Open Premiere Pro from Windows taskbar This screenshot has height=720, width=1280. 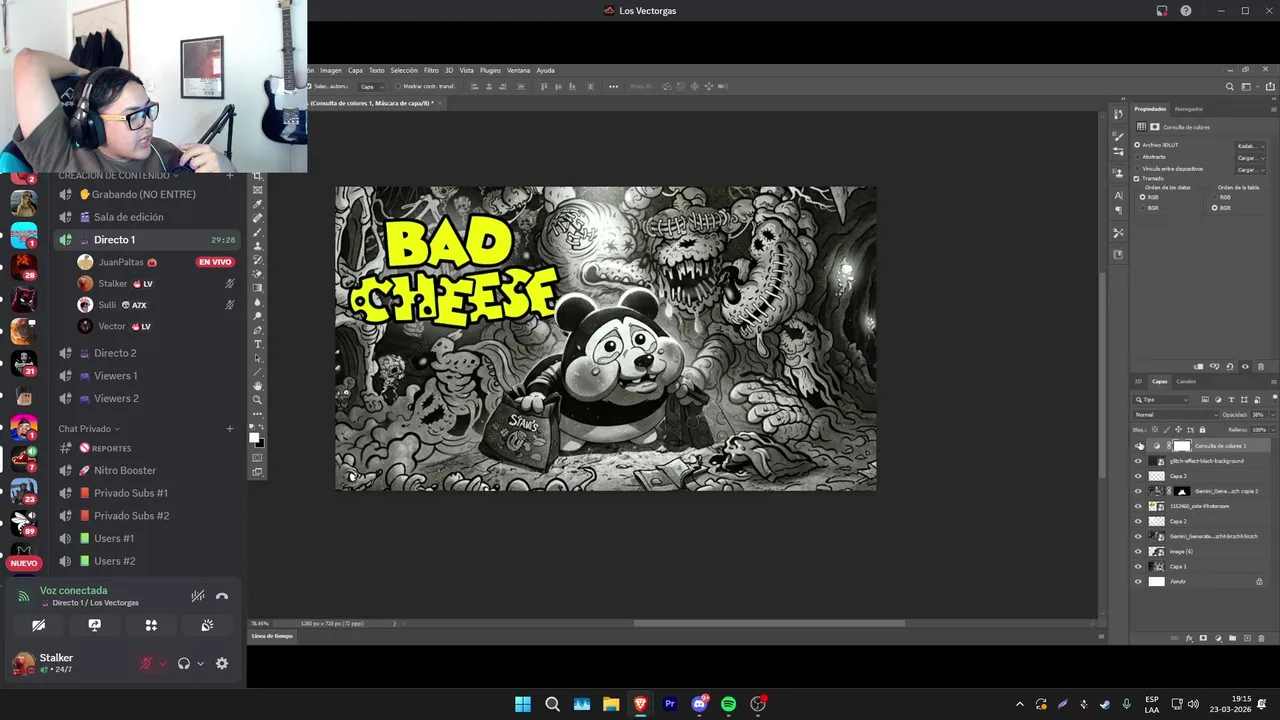pos(670,704)
